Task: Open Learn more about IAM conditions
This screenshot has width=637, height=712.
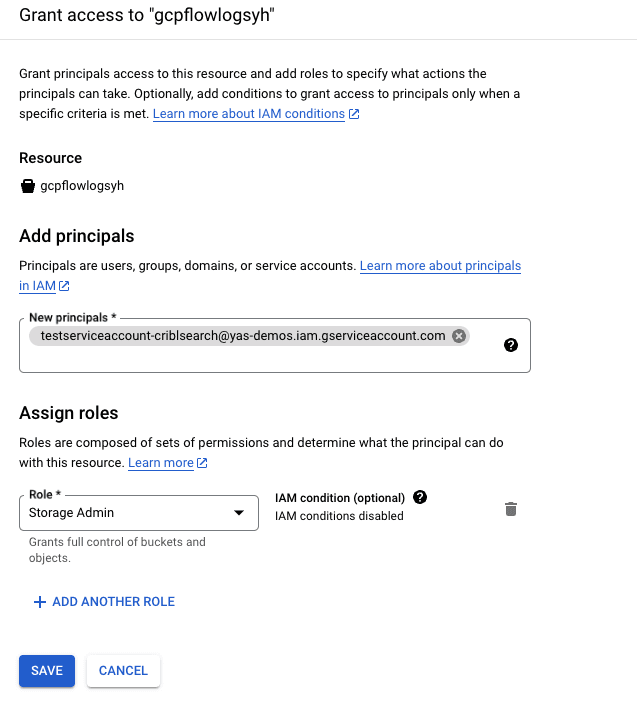Action: point(249,114)
